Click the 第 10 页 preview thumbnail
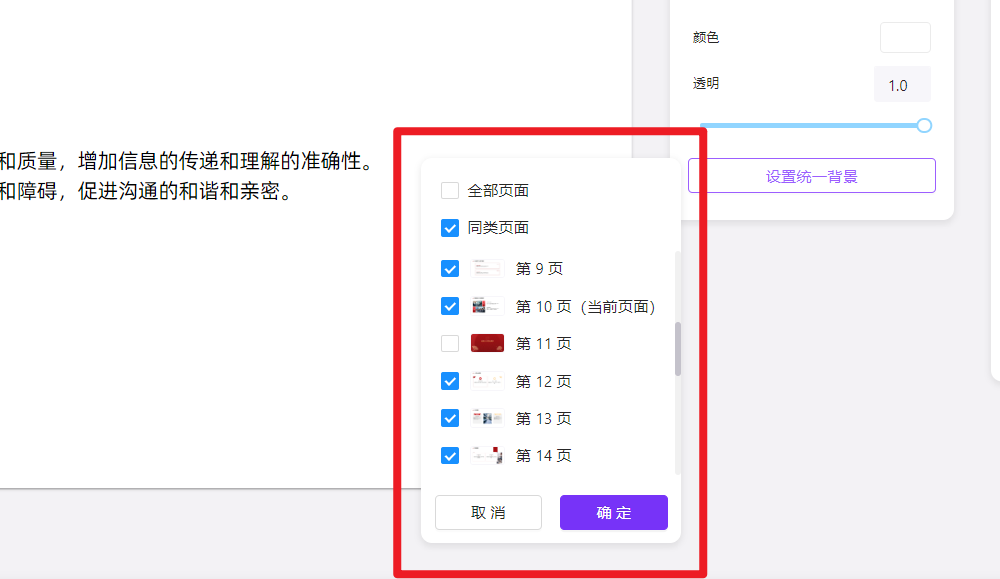 tap(487, 306)
